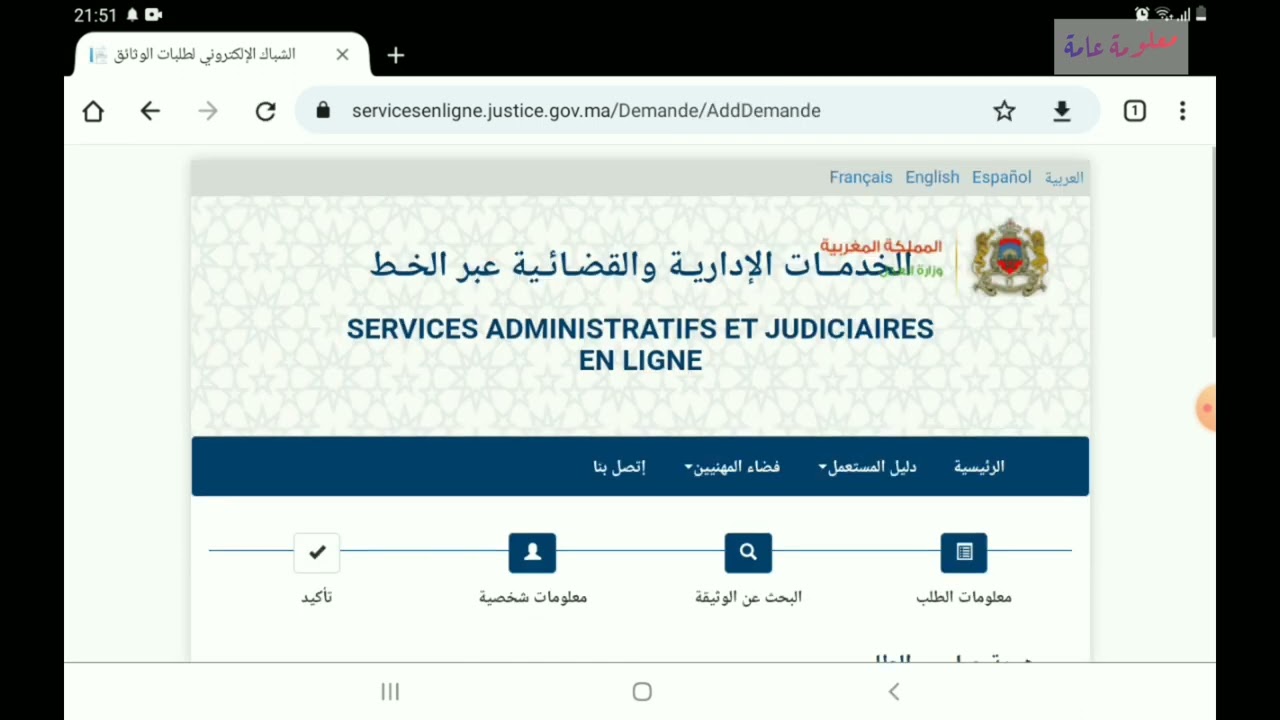Screen dimensions: 1280x720
Task: Switch site language to Español
Action: click(1001, 177)
